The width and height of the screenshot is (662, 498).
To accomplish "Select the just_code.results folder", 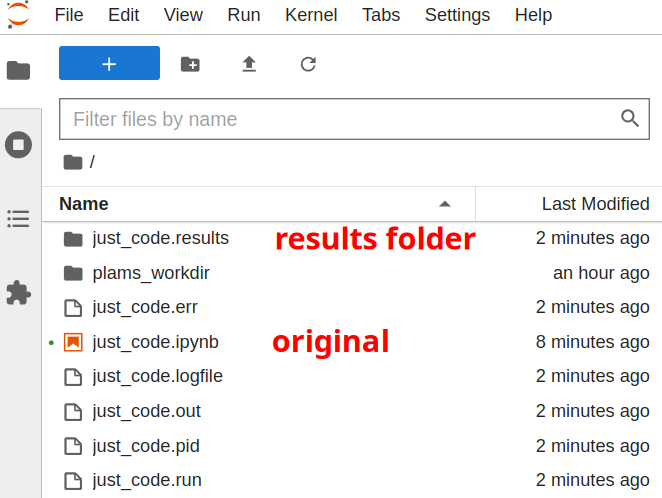I will click(160, 238).
